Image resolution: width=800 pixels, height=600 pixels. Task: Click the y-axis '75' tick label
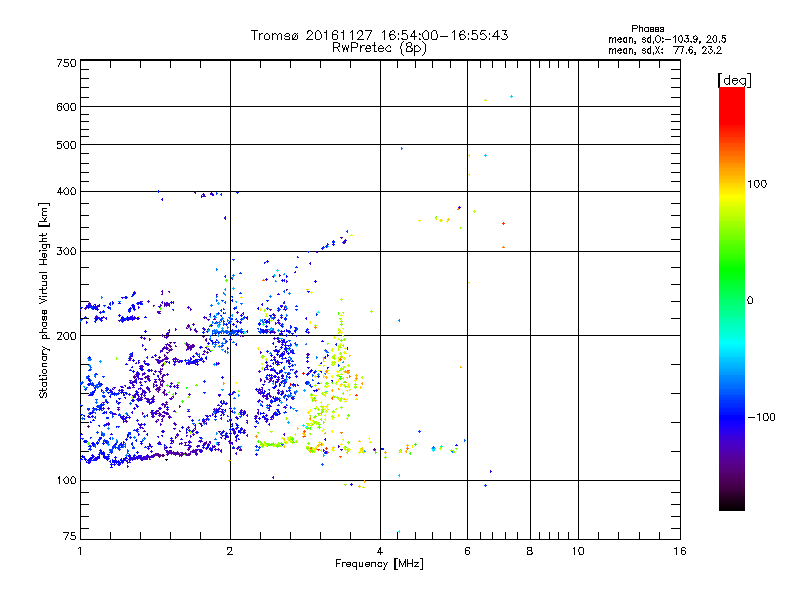coord(70,536)
